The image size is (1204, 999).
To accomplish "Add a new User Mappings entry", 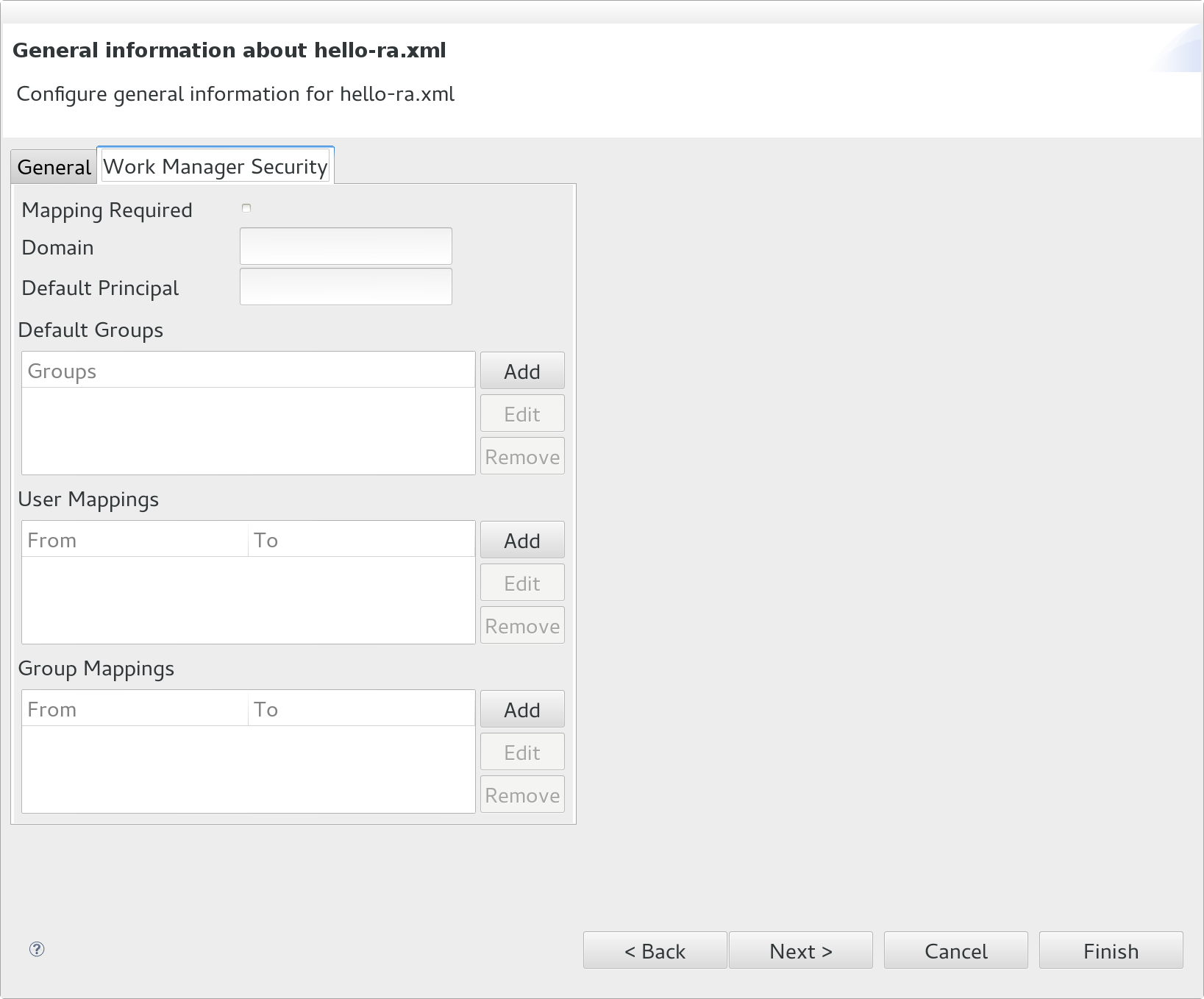I will tap(521, 541).
